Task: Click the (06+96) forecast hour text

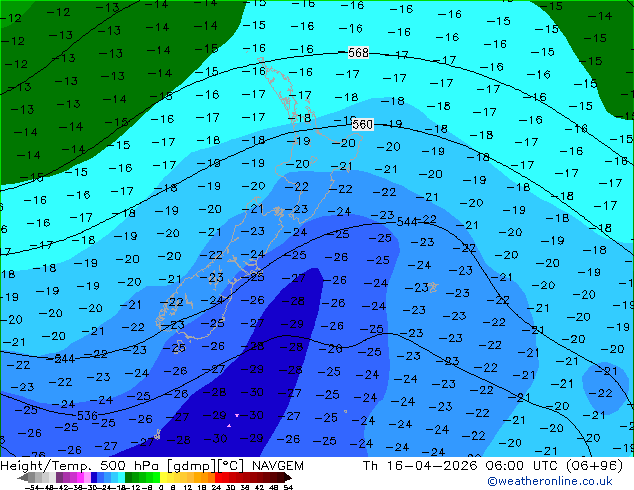Action: pyautogui.click(x=594, y=466)
